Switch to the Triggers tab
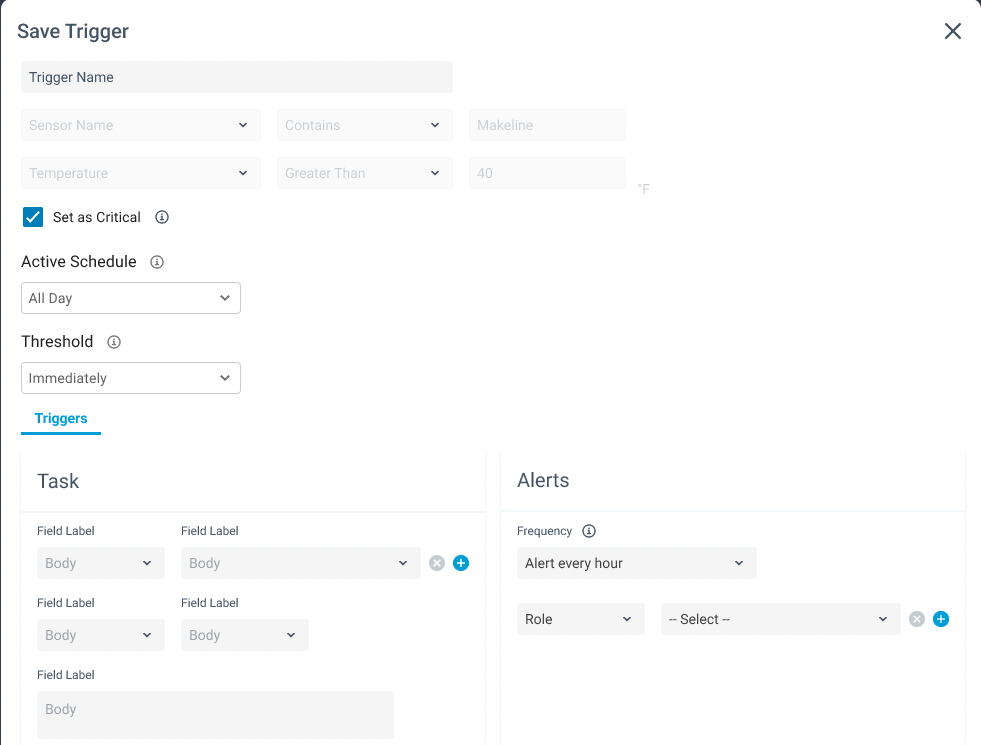 pyautogui.click(x=60, y=419)
